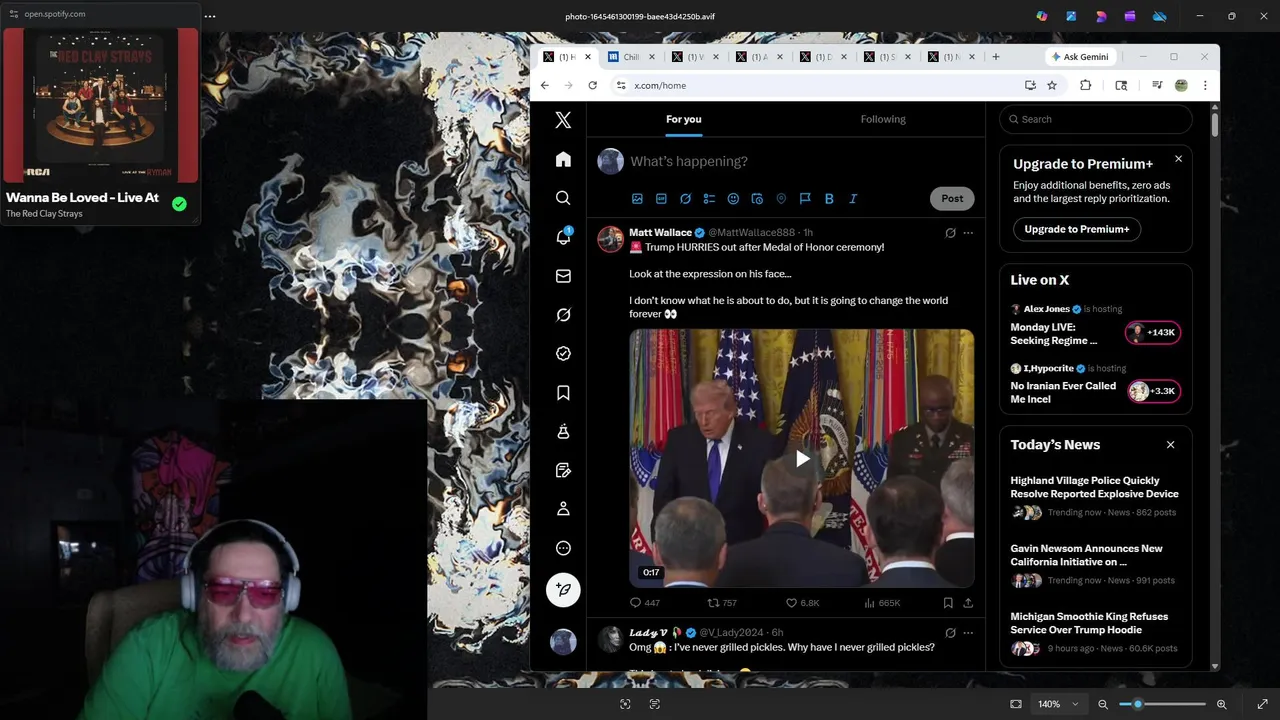Screen dimensions: 1280x720
Task: Zoom in on photo viewer
Action: (1221, 704)
